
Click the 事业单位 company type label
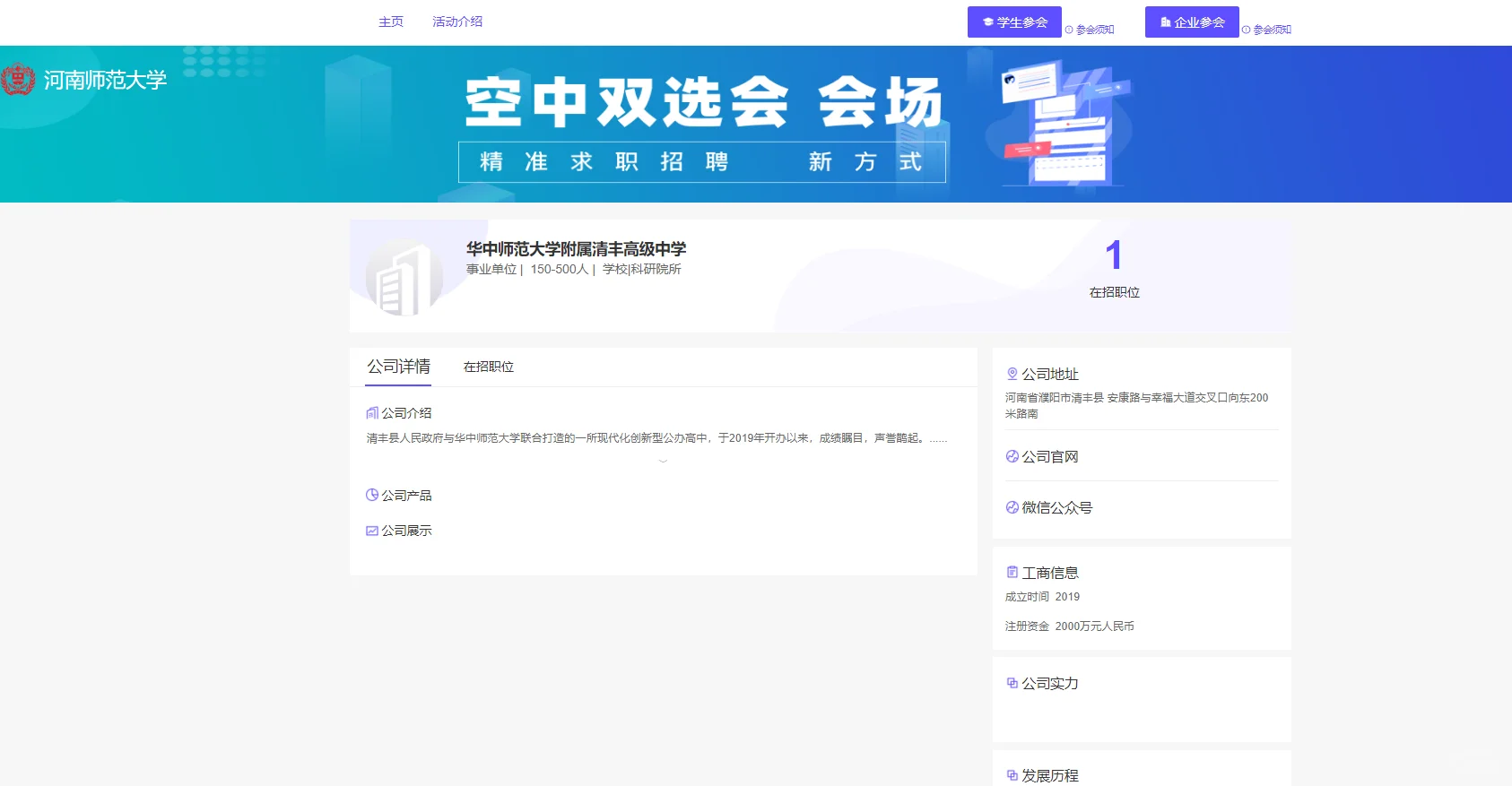(491, 269)
